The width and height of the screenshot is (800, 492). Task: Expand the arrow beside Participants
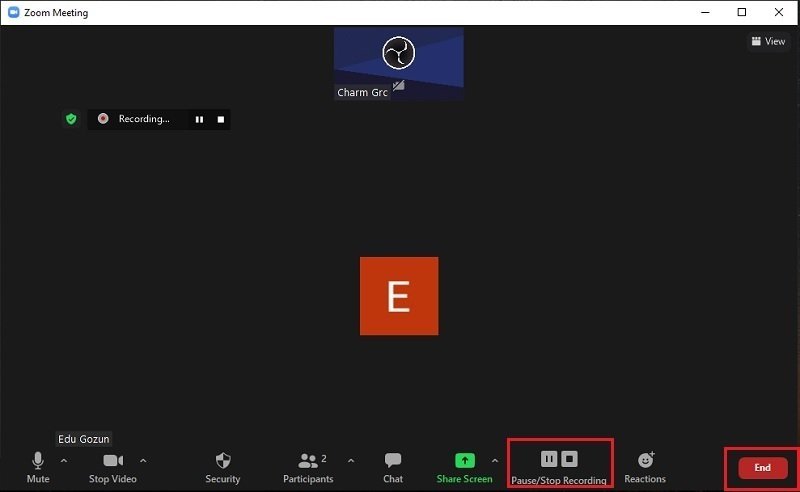pyautogui.click(x=350, y=461)
